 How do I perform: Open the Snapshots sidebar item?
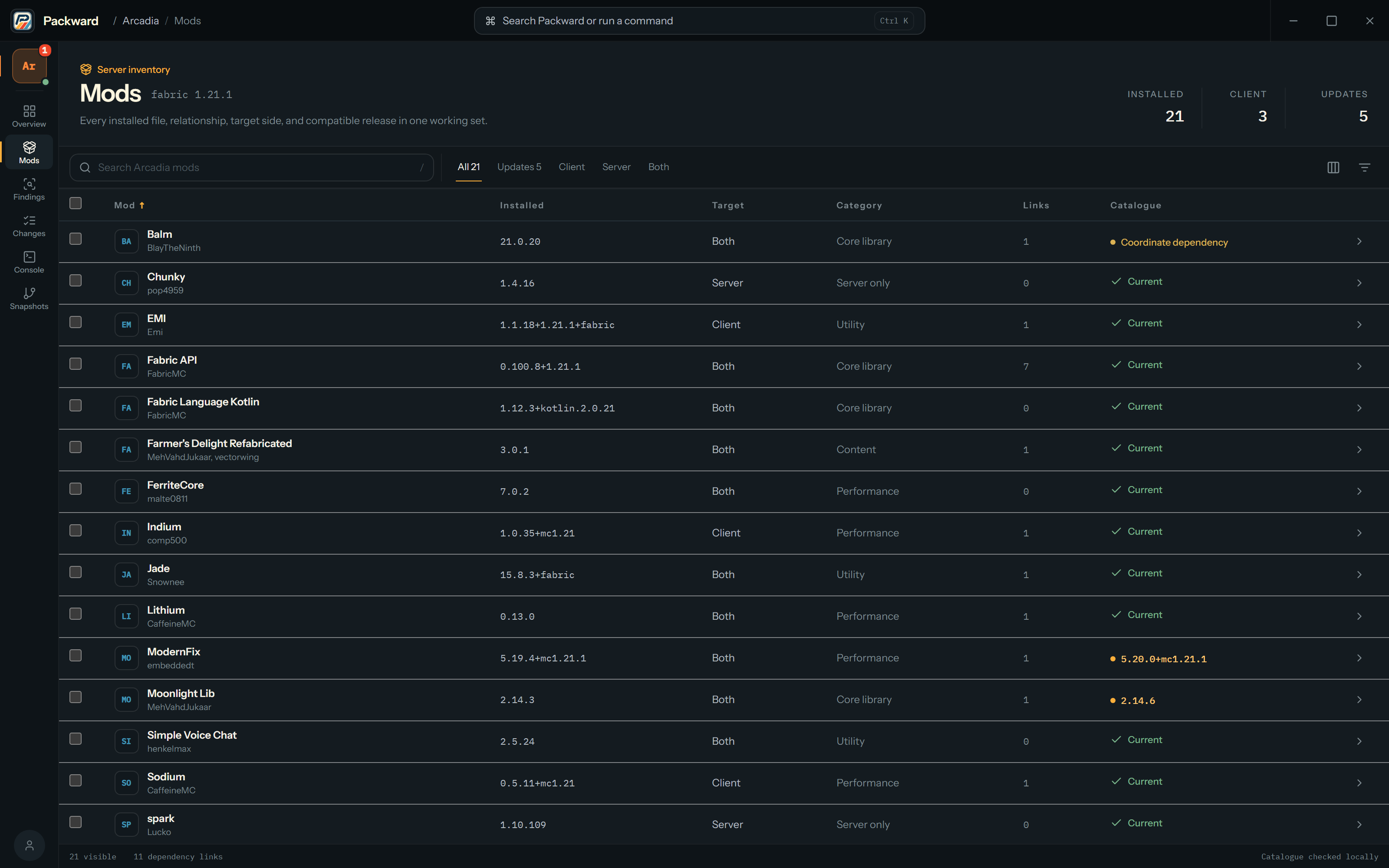click(x=29, y=299)
